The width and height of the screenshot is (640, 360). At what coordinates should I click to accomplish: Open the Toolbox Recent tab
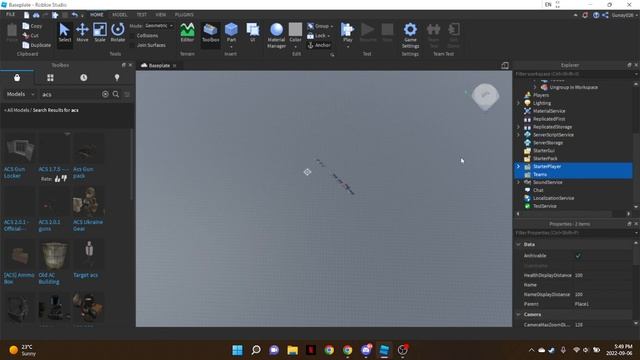pos(84,78)
